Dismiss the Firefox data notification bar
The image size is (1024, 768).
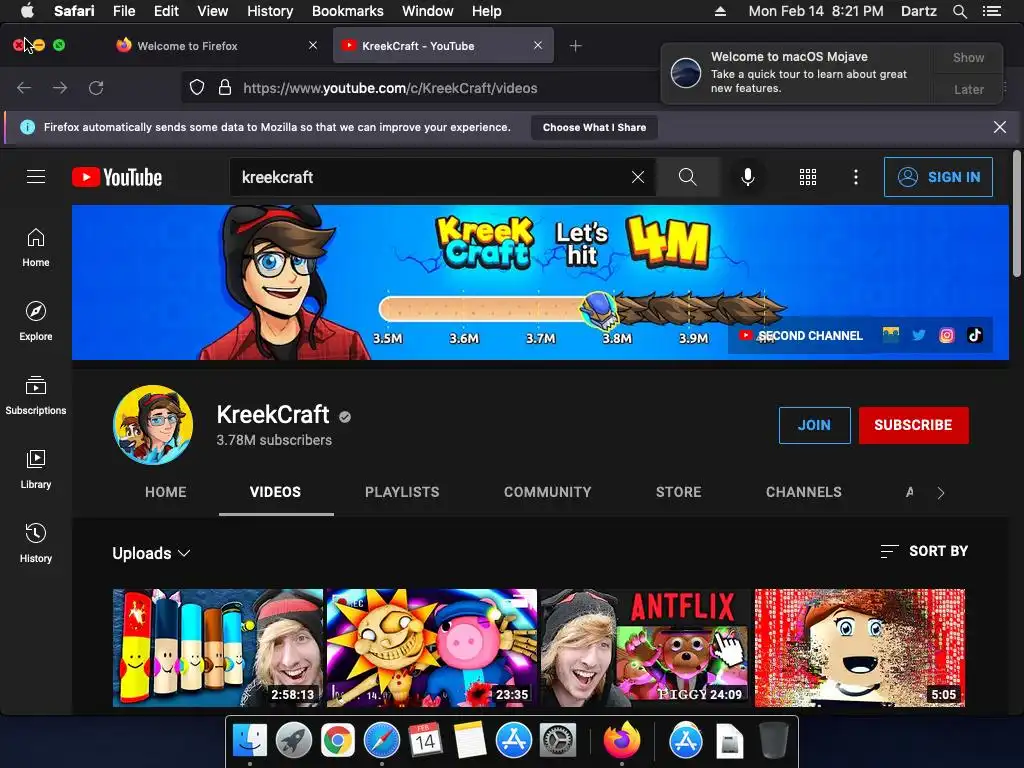1000,127
